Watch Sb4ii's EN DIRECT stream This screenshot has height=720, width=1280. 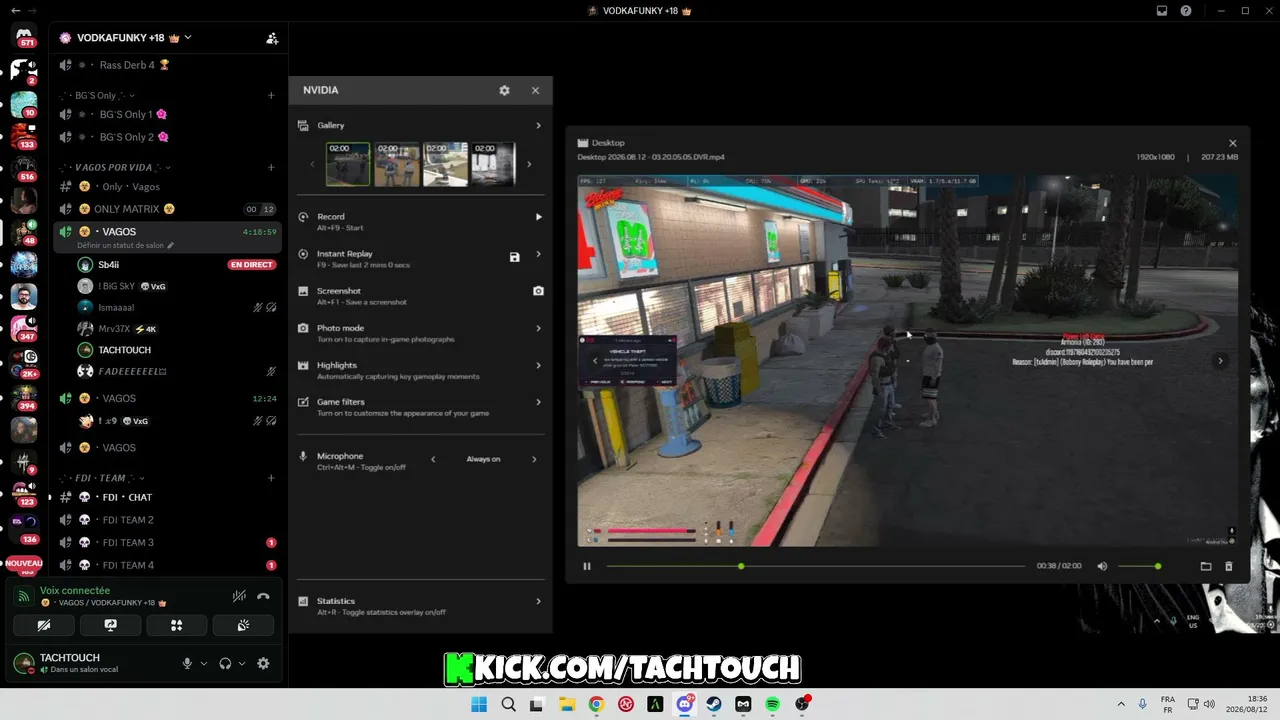pos(252,265)
